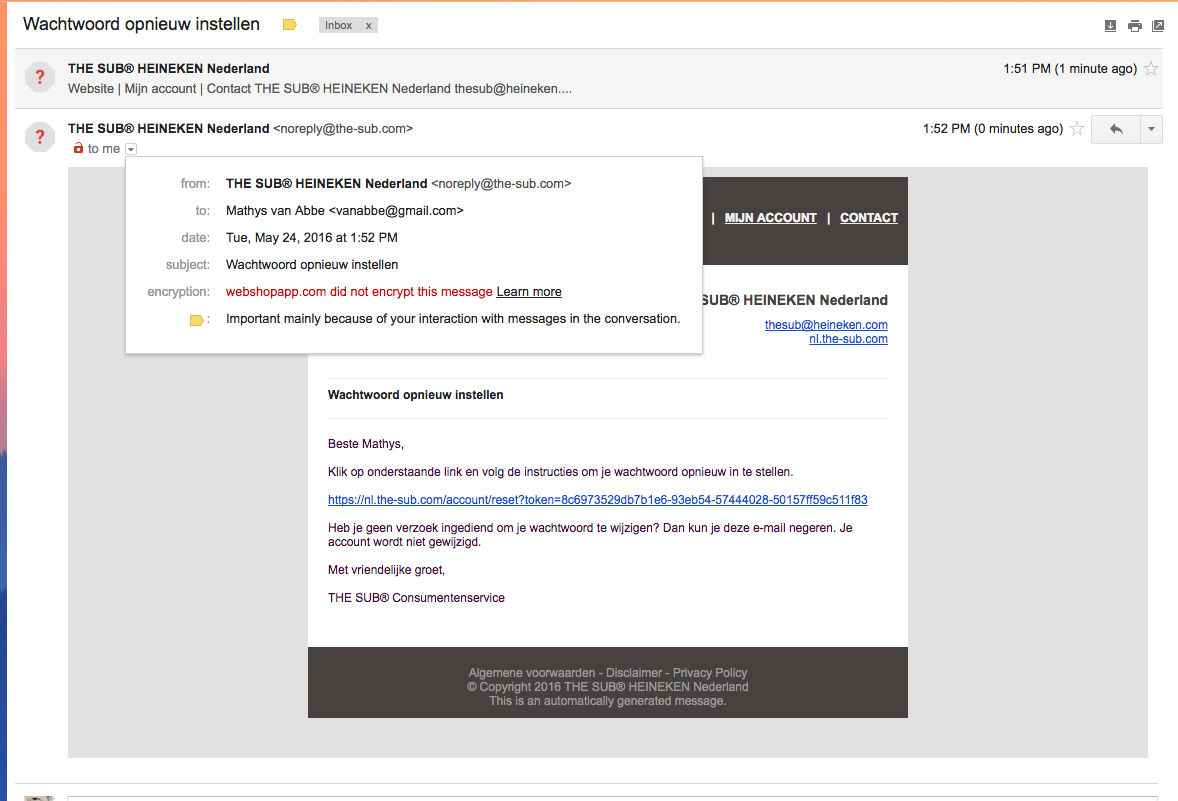Collapse the show details arrow next to 'to me'

(x=131, y=149)
